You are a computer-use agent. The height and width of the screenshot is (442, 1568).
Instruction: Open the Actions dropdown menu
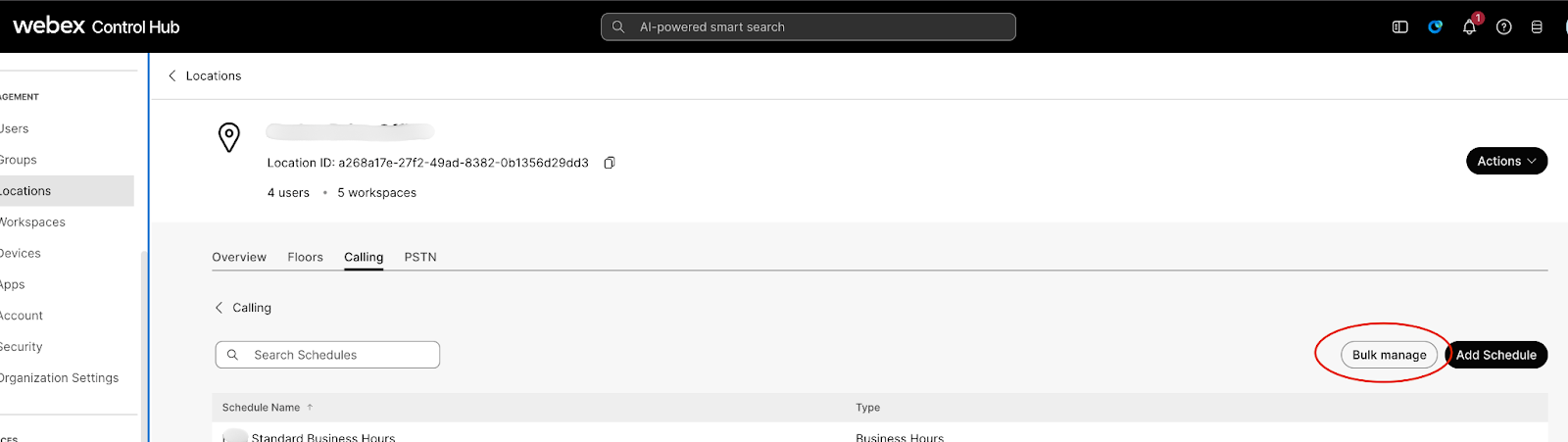pos(1506,161)
